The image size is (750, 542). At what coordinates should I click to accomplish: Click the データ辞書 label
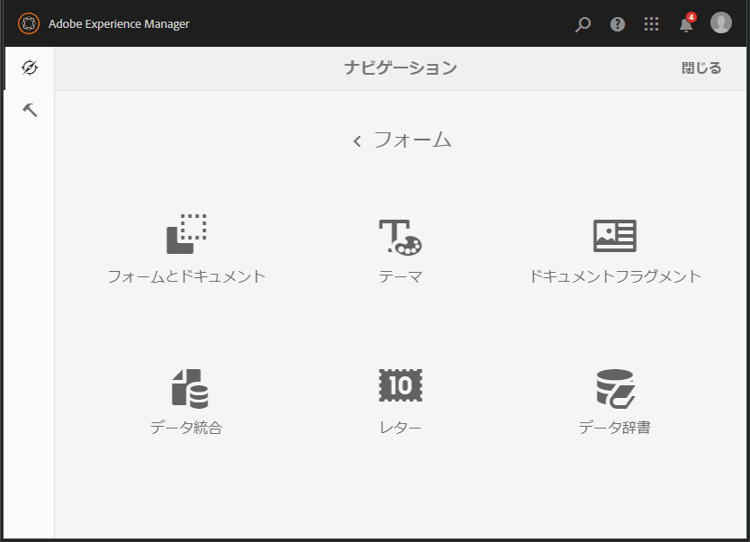point(615,427)
